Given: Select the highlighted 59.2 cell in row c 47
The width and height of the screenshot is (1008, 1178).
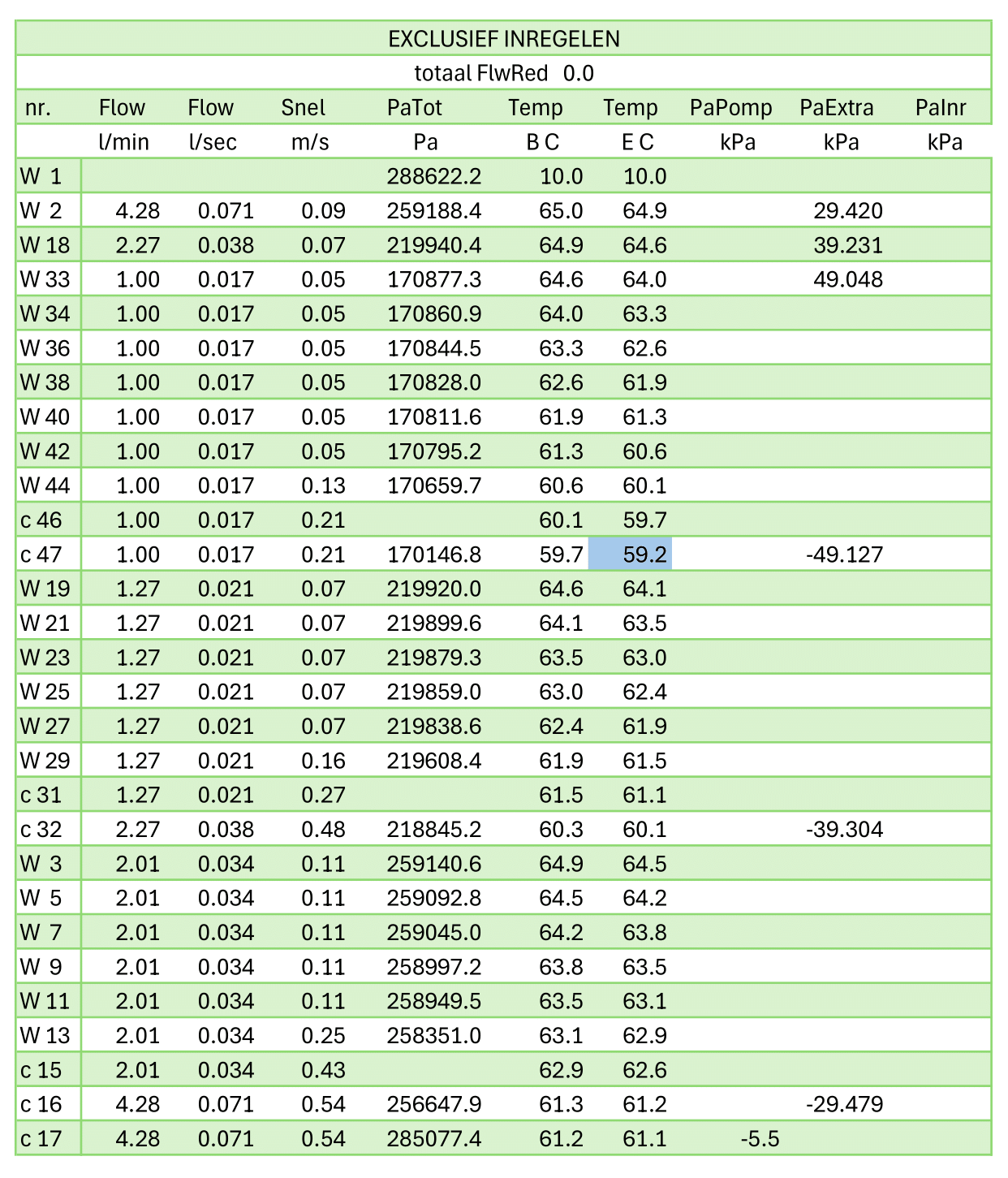Looking at the screenshot, I should [x=630, y=554].
